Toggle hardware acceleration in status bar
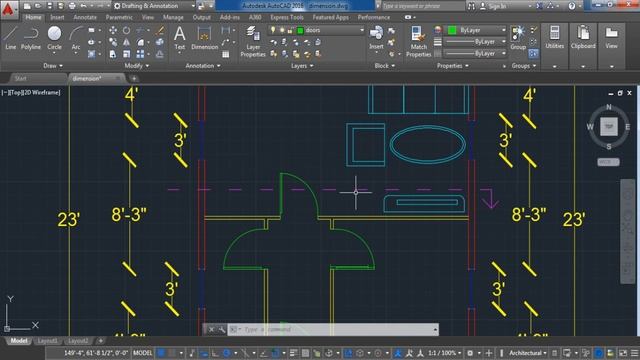The width and height of the screenshot is (640, 360). 598,353
